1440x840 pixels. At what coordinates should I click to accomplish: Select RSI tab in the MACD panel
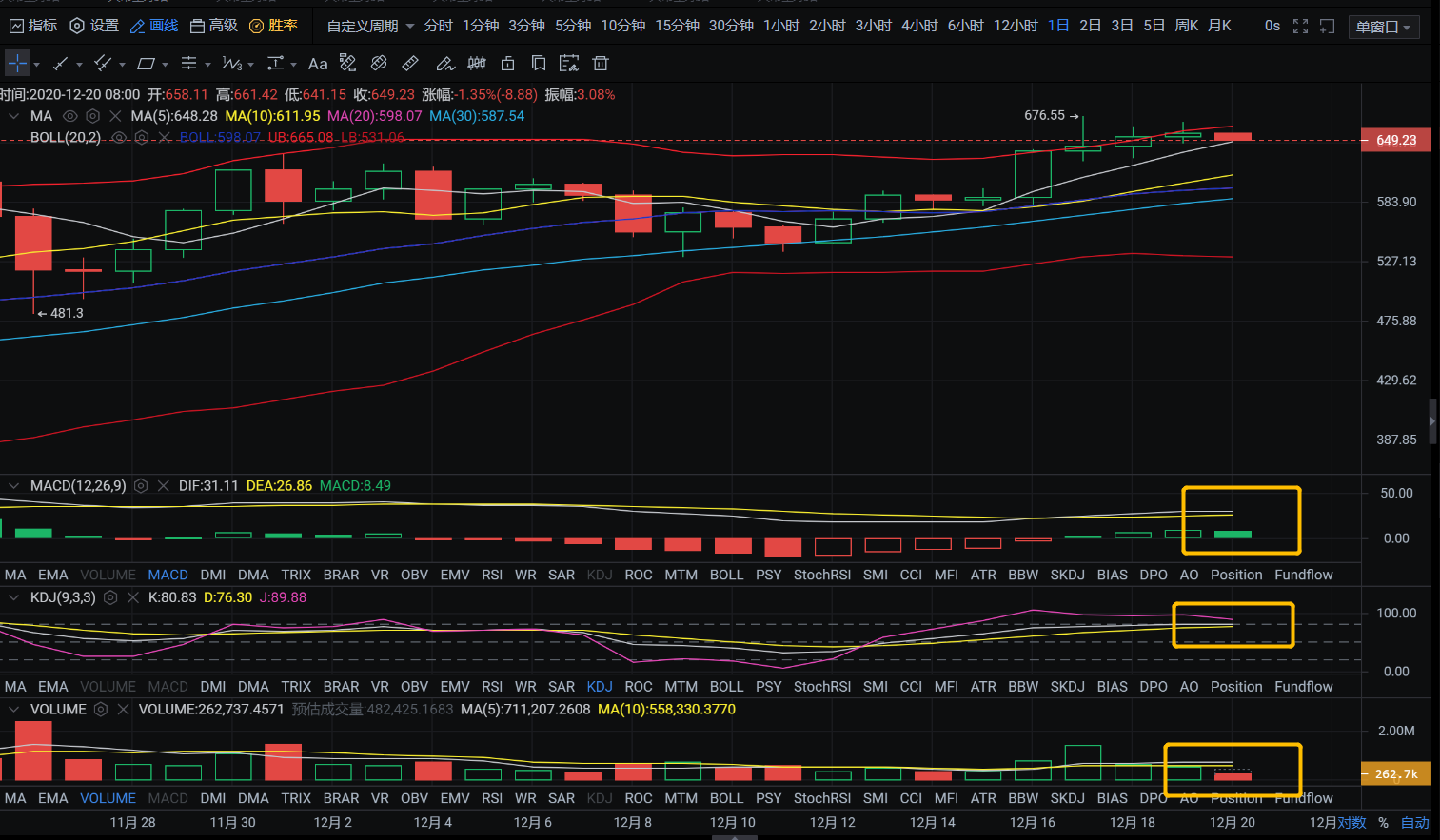tap(491, 575)
